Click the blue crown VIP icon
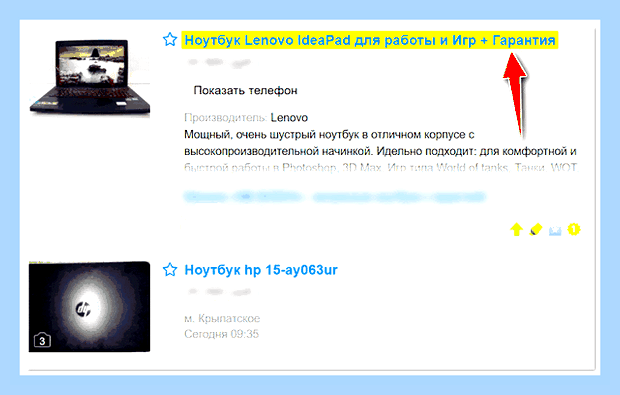The height and width of the screenshot is (395, 620). tap(555, 231)
